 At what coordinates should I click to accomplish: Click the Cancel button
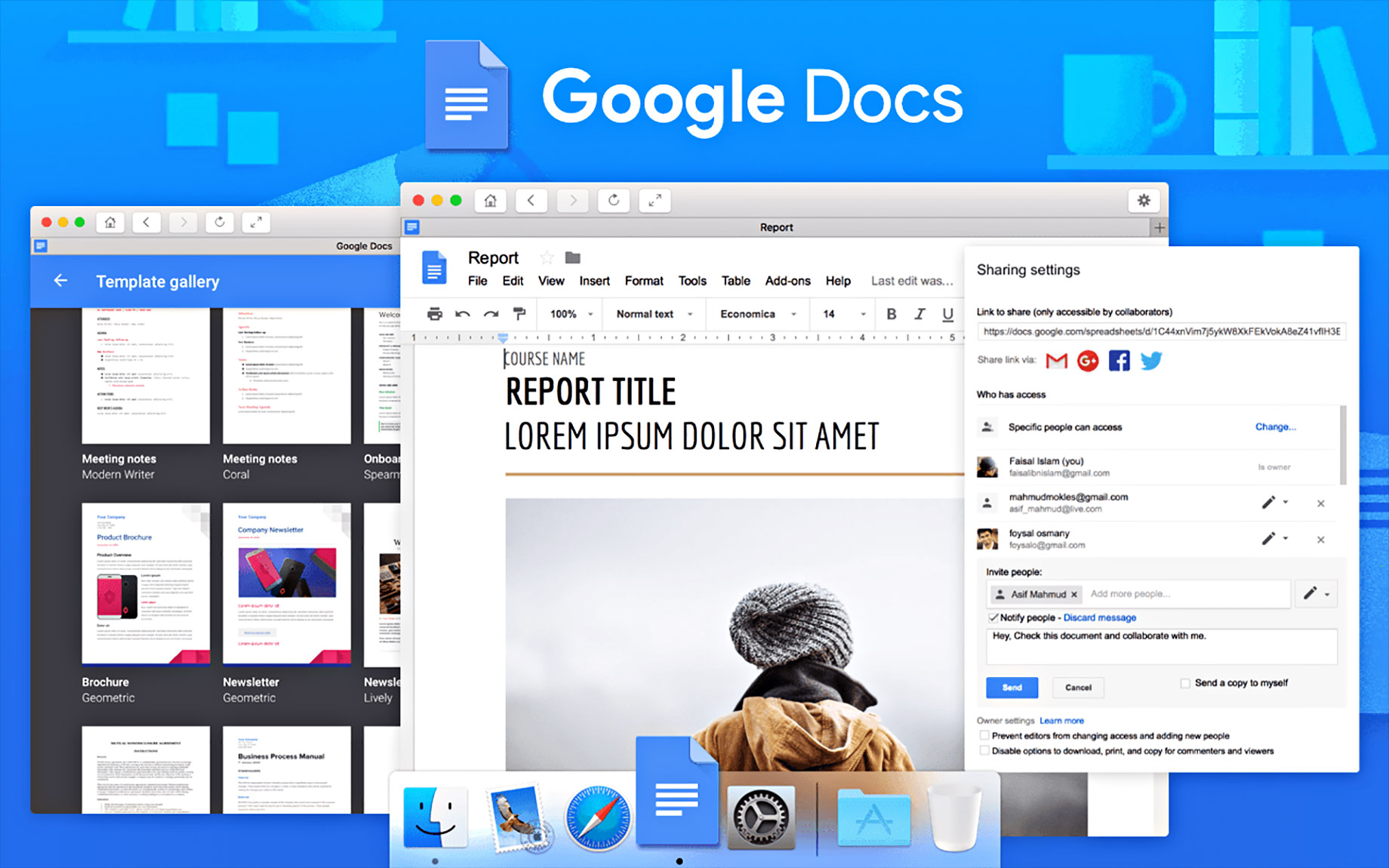tap(1078, 688)
